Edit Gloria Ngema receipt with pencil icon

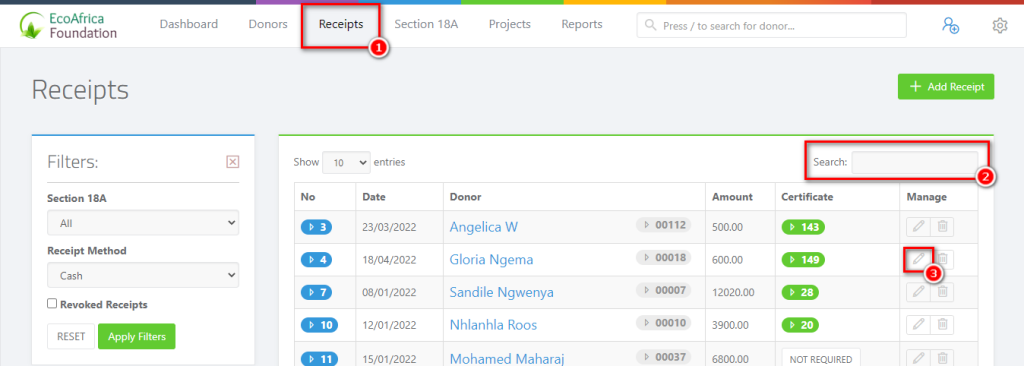point(918,259)
